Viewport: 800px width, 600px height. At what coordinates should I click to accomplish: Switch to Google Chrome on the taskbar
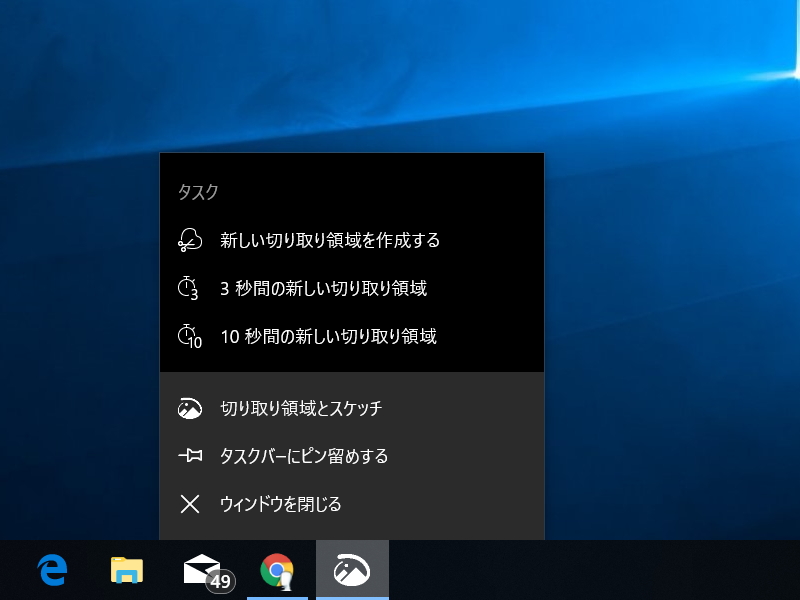pyautogui.click(x=277, y=570)
